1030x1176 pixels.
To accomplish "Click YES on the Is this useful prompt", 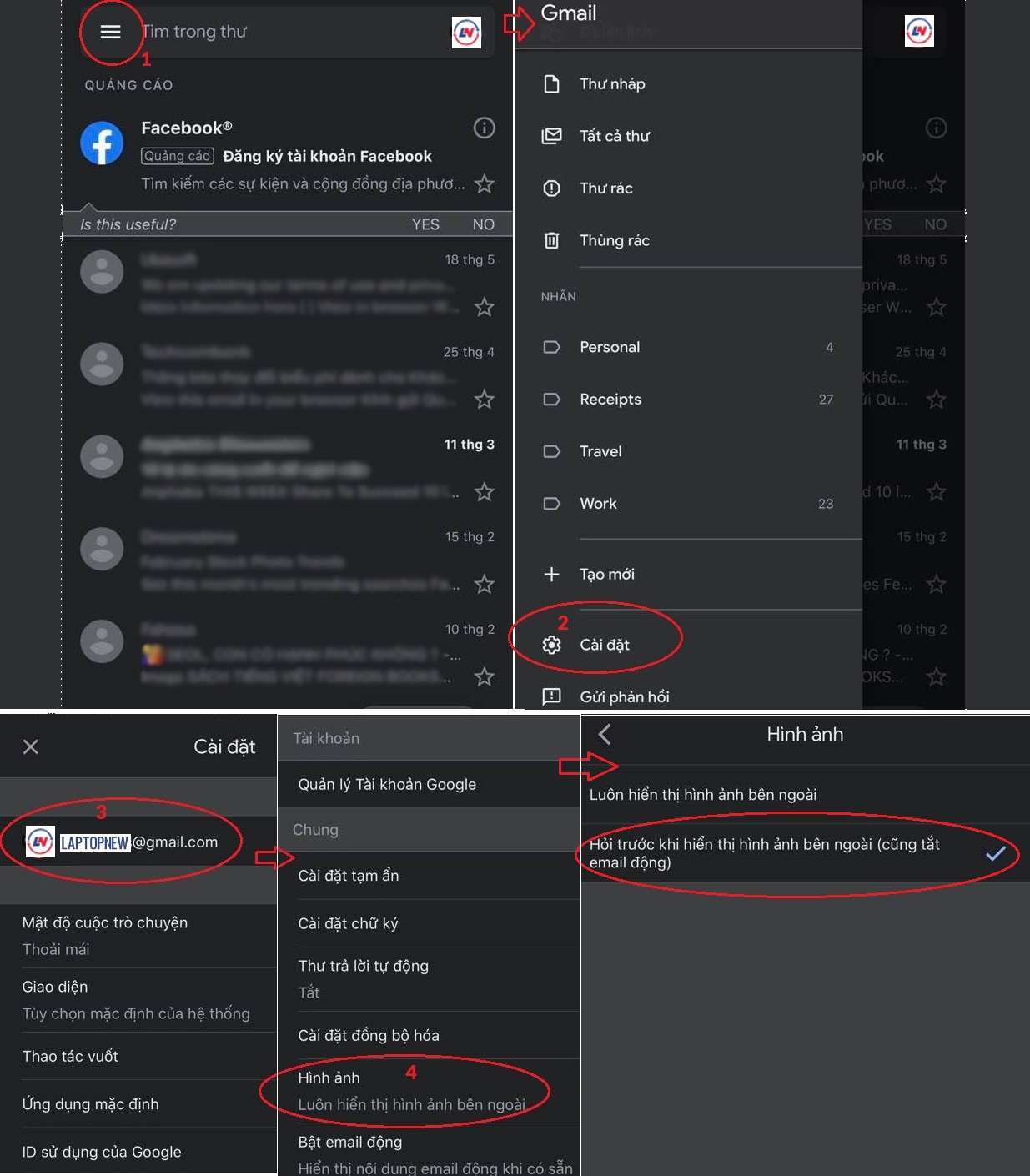I will [x=425, y=224].
